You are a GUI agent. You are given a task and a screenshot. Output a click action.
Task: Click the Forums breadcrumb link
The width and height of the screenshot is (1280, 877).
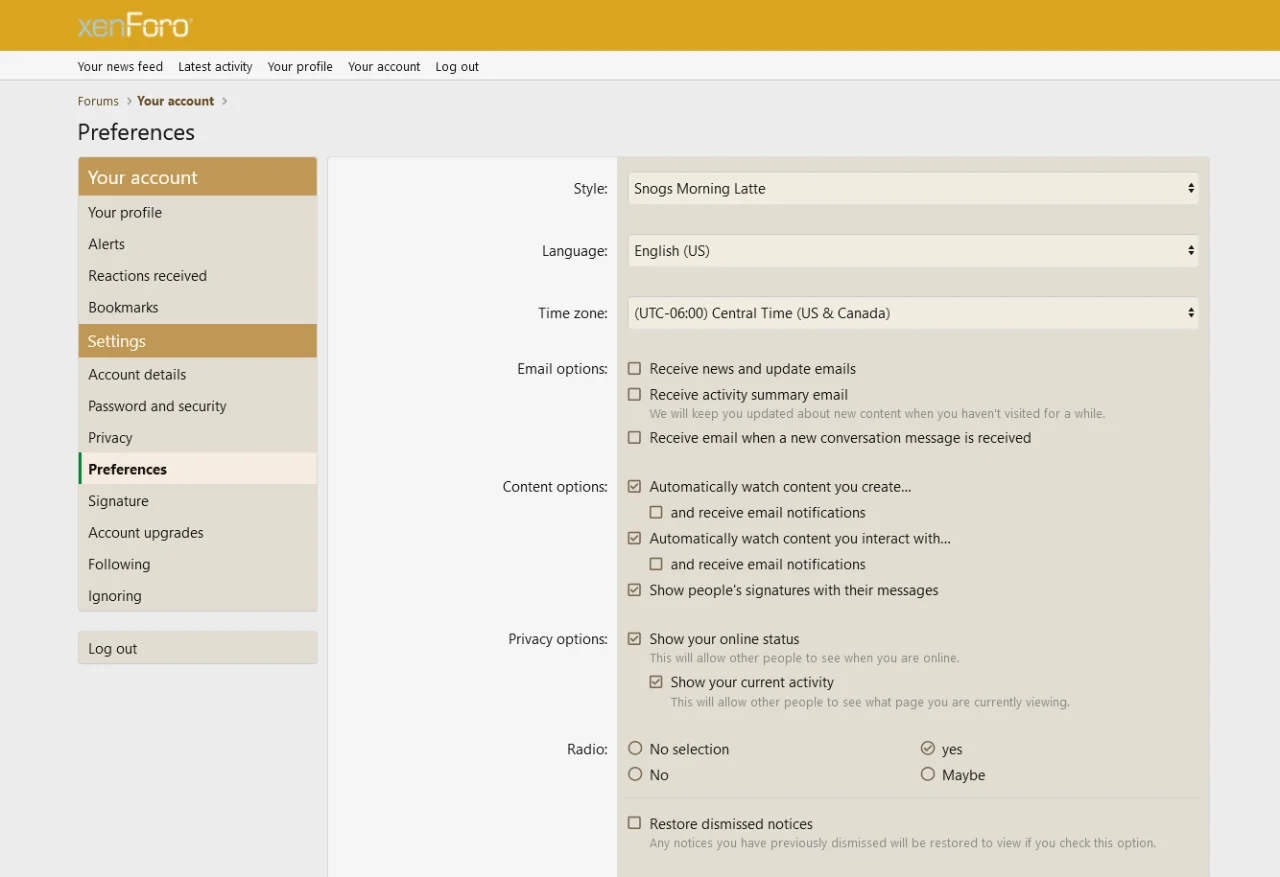[x=98, y=101]
